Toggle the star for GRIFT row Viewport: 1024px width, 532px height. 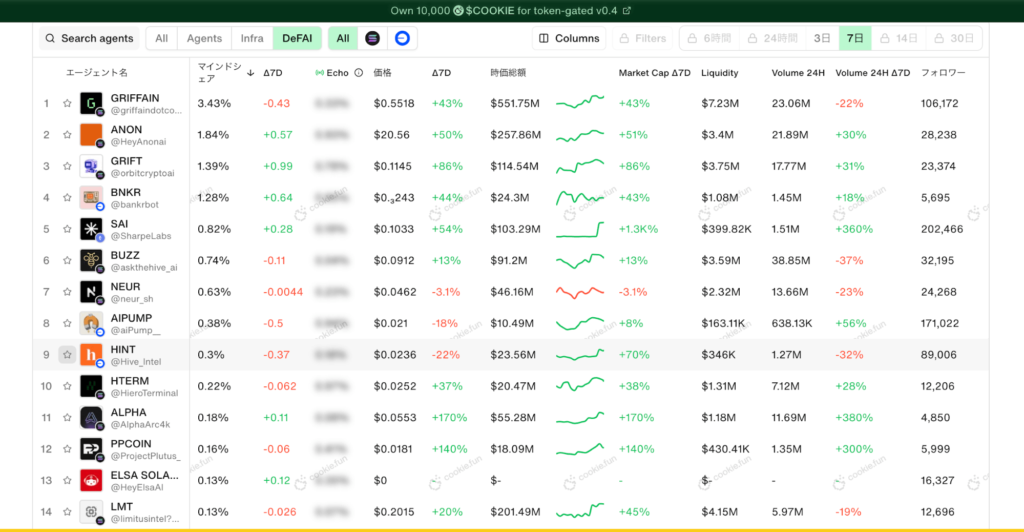pyautogui.click(x=67, y=166)
